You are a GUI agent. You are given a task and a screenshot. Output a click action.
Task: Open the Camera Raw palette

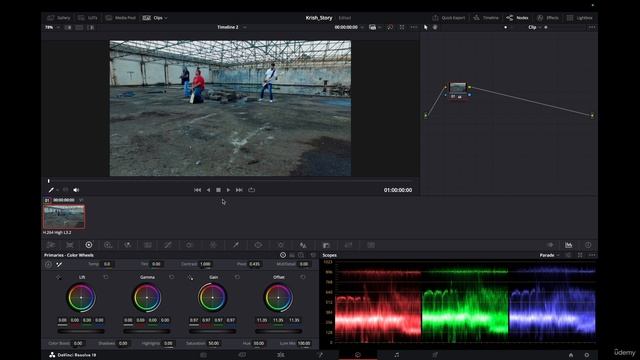pyautogui.click(x=51, y=245)
